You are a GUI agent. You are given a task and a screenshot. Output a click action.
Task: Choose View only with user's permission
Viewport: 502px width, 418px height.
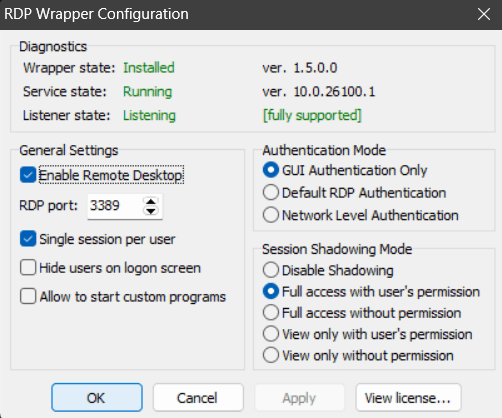coord(271,334)
